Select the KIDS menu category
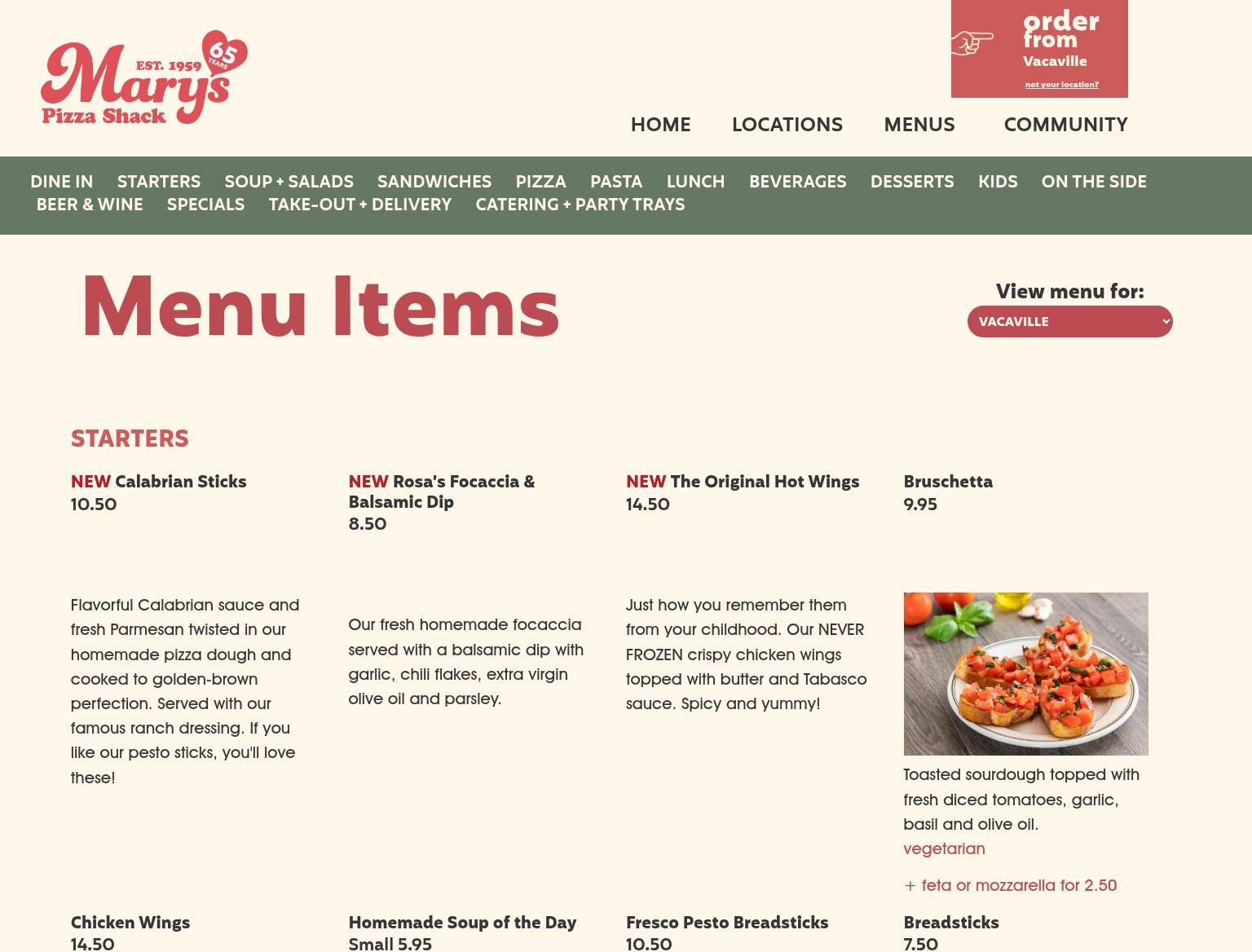 tap(998, 182)
